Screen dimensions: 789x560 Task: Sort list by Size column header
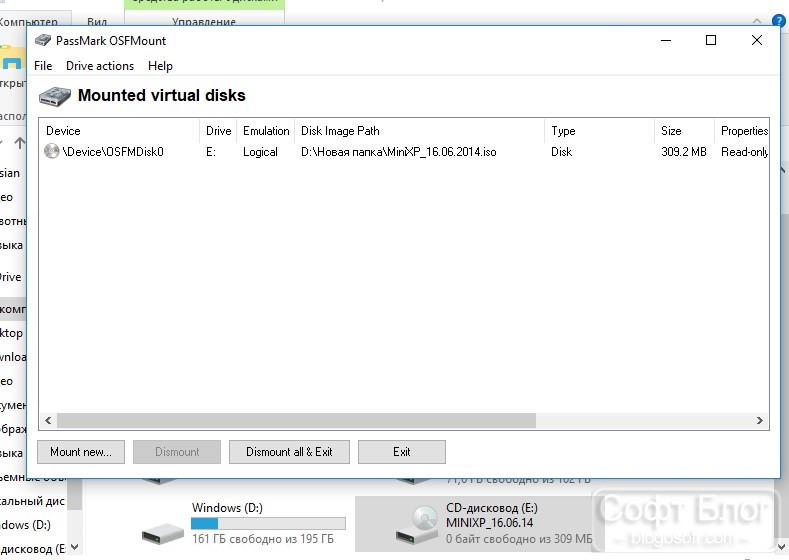[684, 131]
